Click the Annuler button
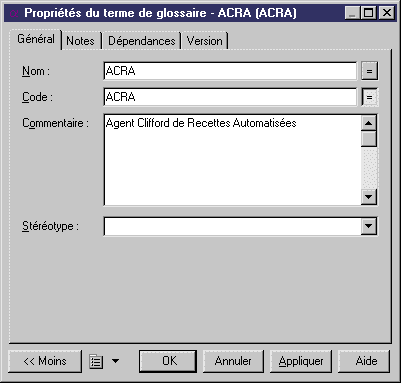This screenshot has height=383, width=401. [x=233, y=361]
